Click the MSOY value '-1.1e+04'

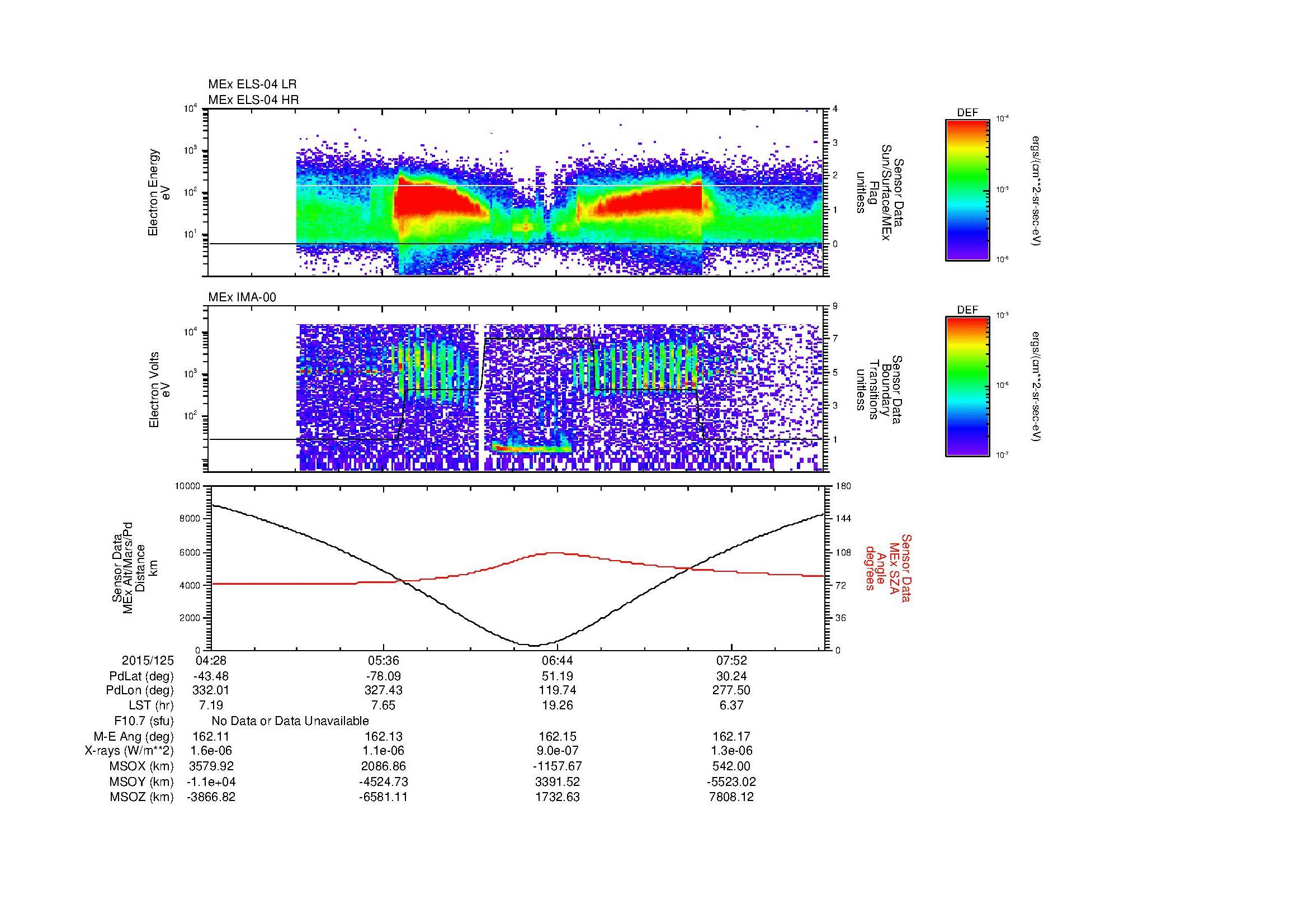211,782
